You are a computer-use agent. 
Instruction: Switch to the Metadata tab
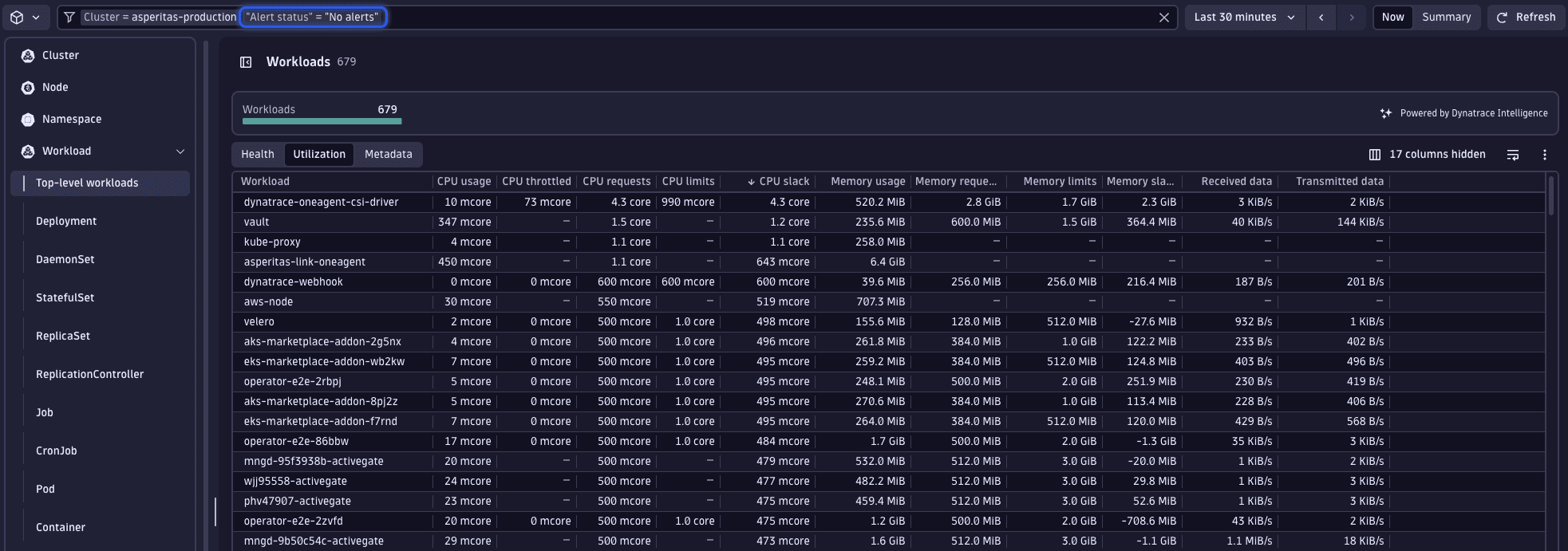tap(389, 155)
